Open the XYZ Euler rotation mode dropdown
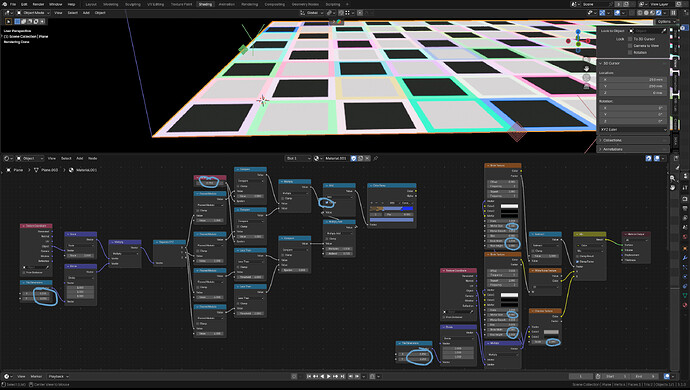The width and height of the screenshot is (690, 390). pyautogui.click(x=633, y=130)
